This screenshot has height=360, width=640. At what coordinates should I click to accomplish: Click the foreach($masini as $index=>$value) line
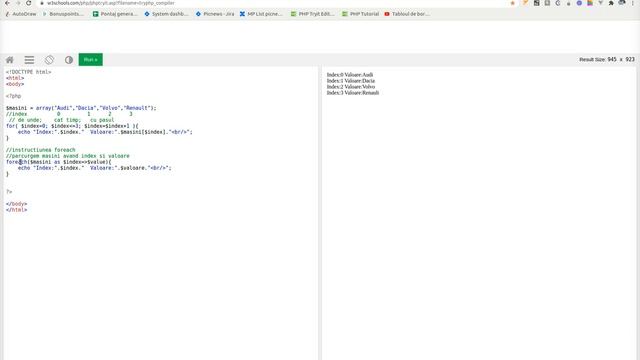(58, 162)
